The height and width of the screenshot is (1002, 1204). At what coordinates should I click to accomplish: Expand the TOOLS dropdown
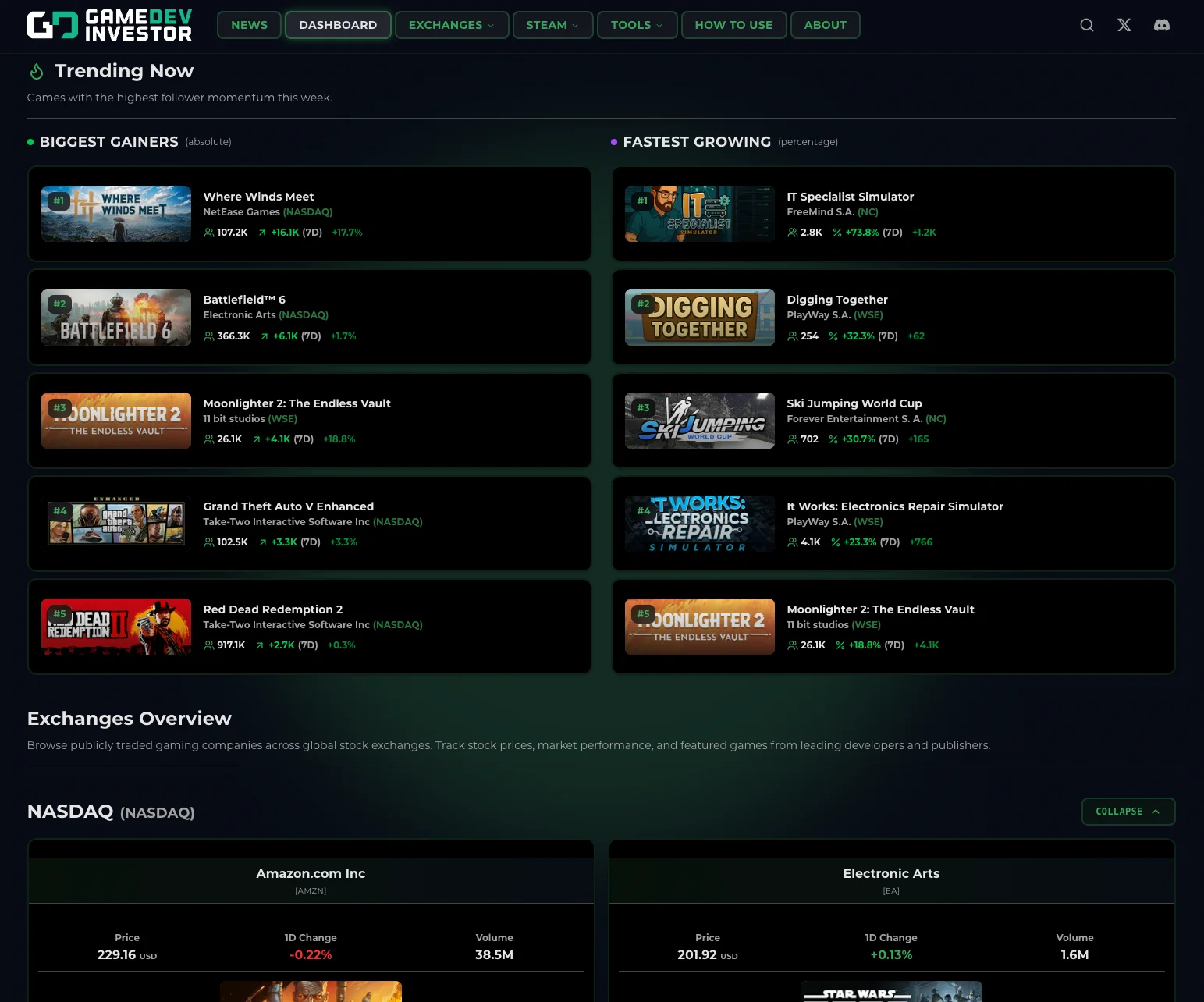click(636, 24)
